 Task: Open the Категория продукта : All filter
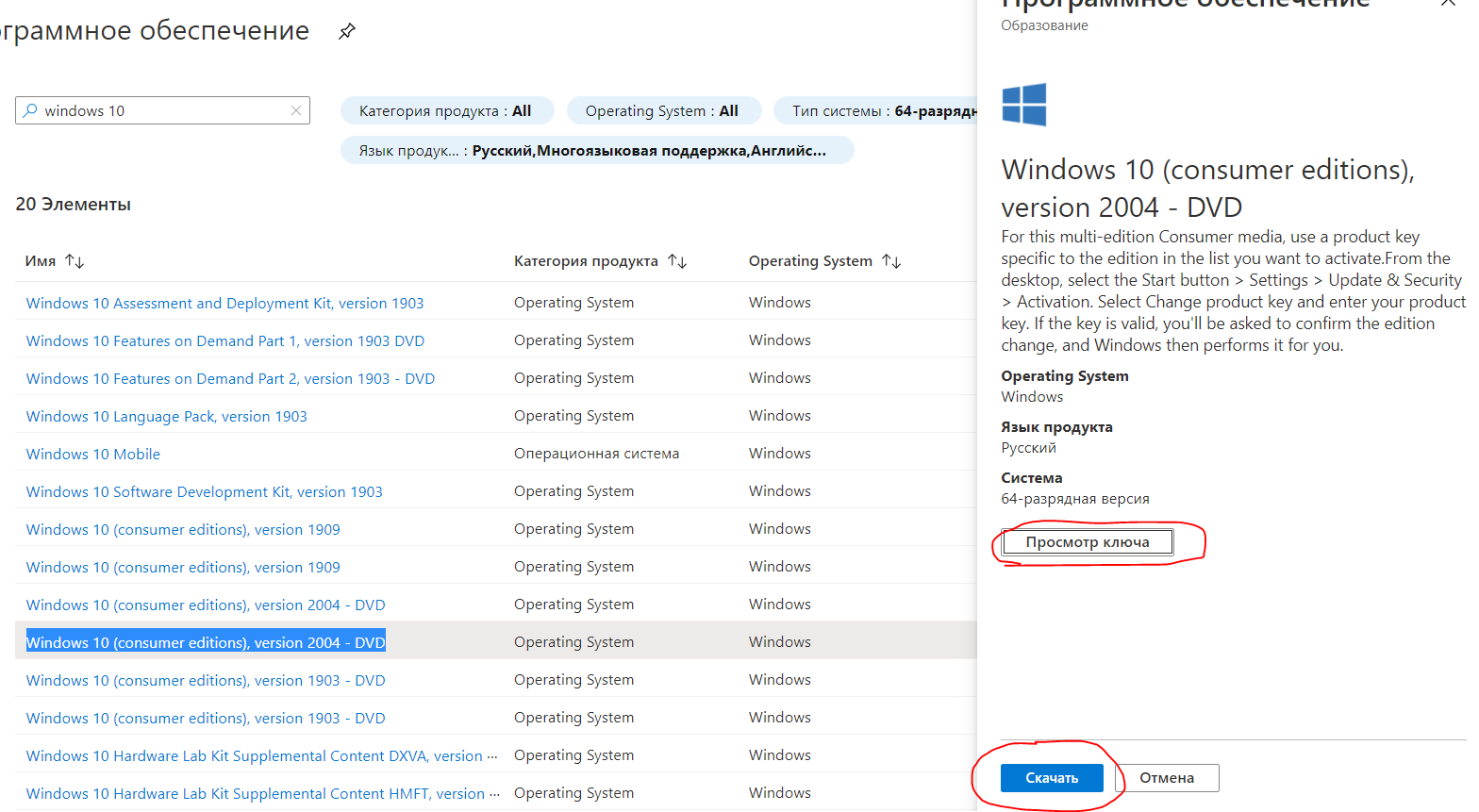(446, 110)
